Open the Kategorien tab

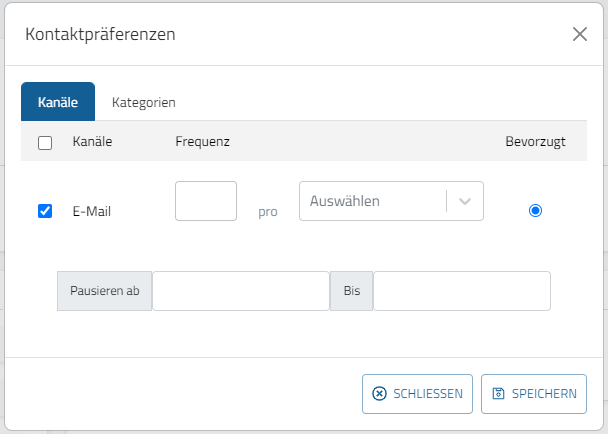coord(144,102)
